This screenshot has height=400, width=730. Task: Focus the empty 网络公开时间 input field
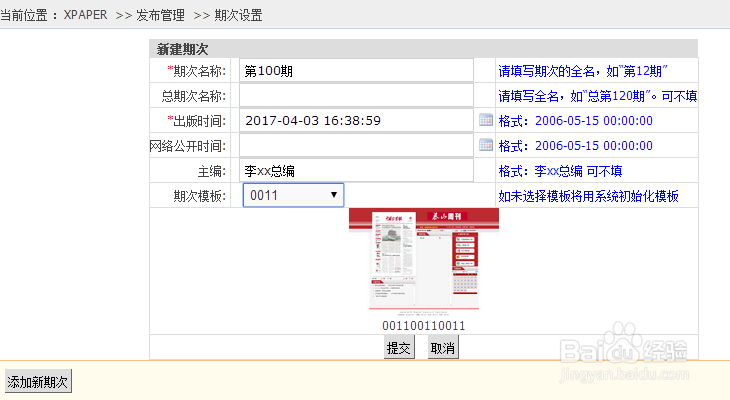point(356,145)
